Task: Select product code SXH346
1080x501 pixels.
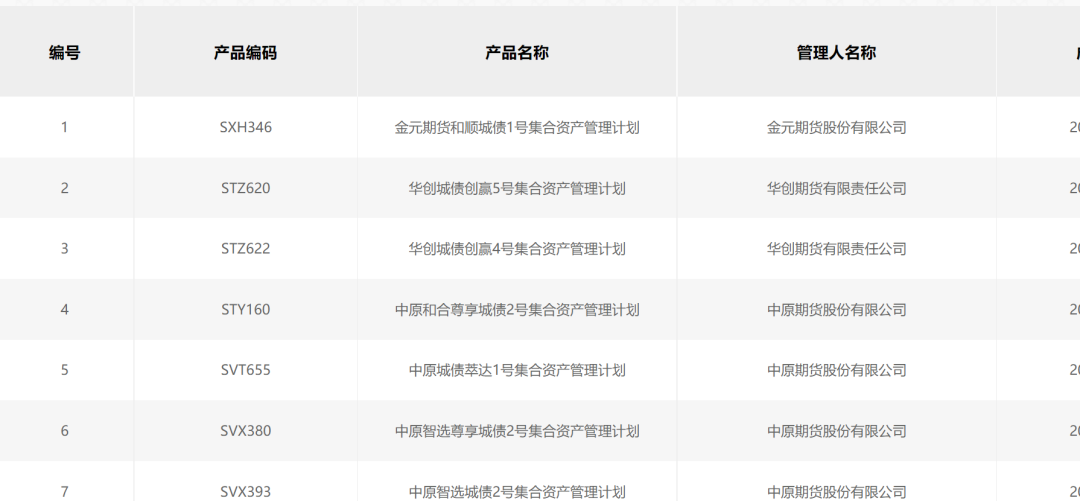Action: 245,127
